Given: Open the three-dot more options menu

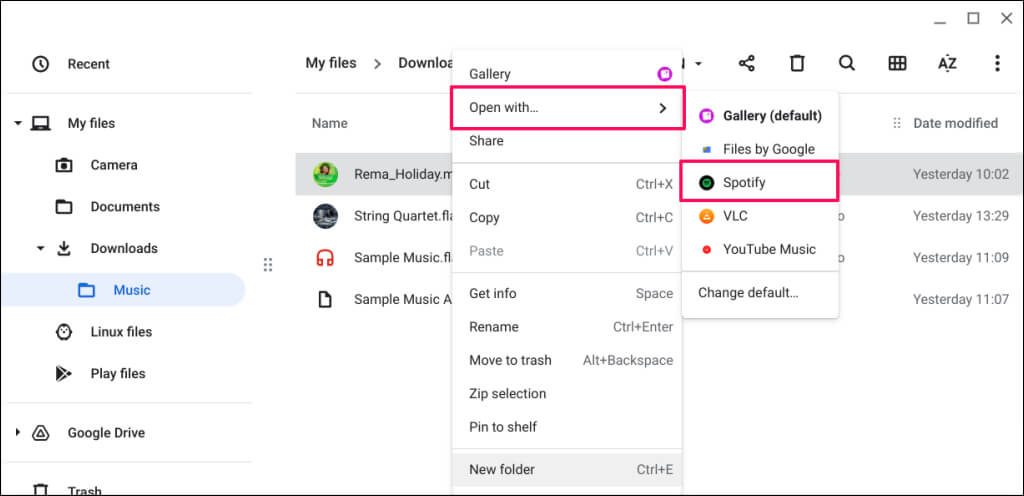Looking at the screenshot, I should (997, 63).
